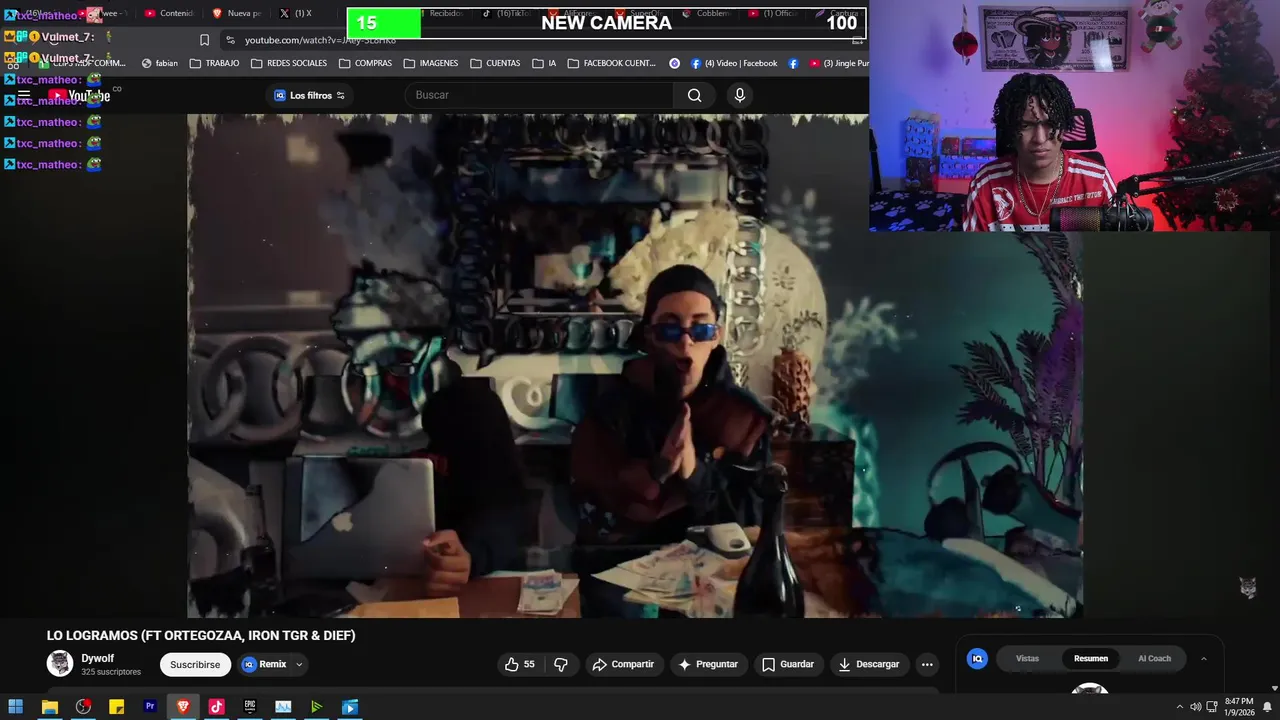Open the Dywolf channel name link
Screen dimensions: 1280x720
[98, 659]
